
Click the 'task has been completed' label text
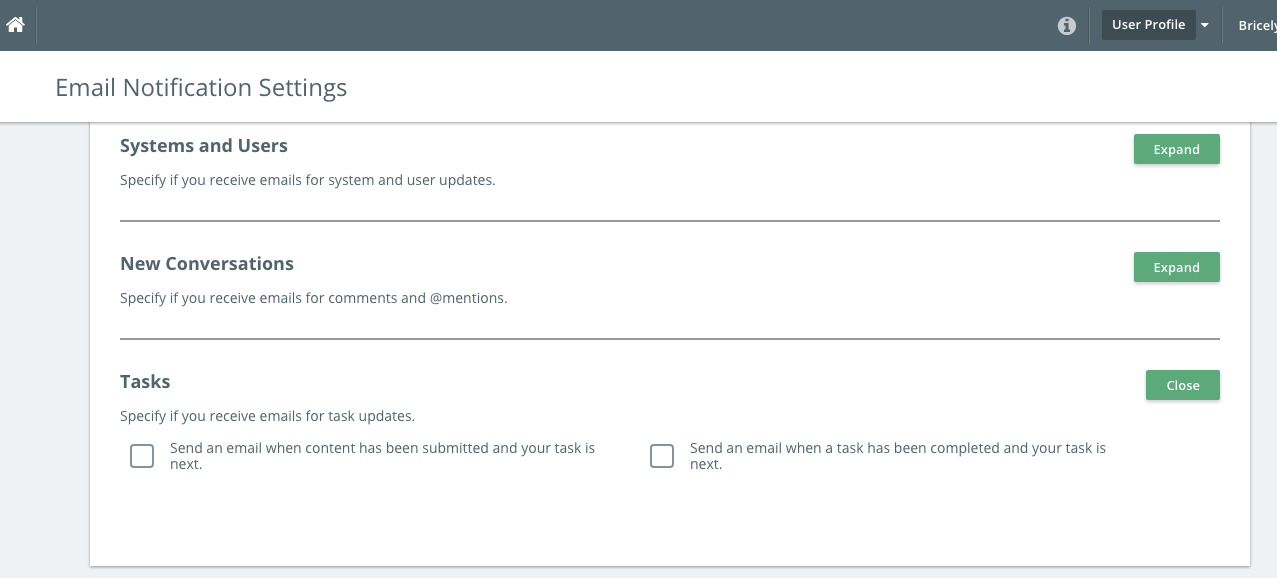[x=898, y=456]
